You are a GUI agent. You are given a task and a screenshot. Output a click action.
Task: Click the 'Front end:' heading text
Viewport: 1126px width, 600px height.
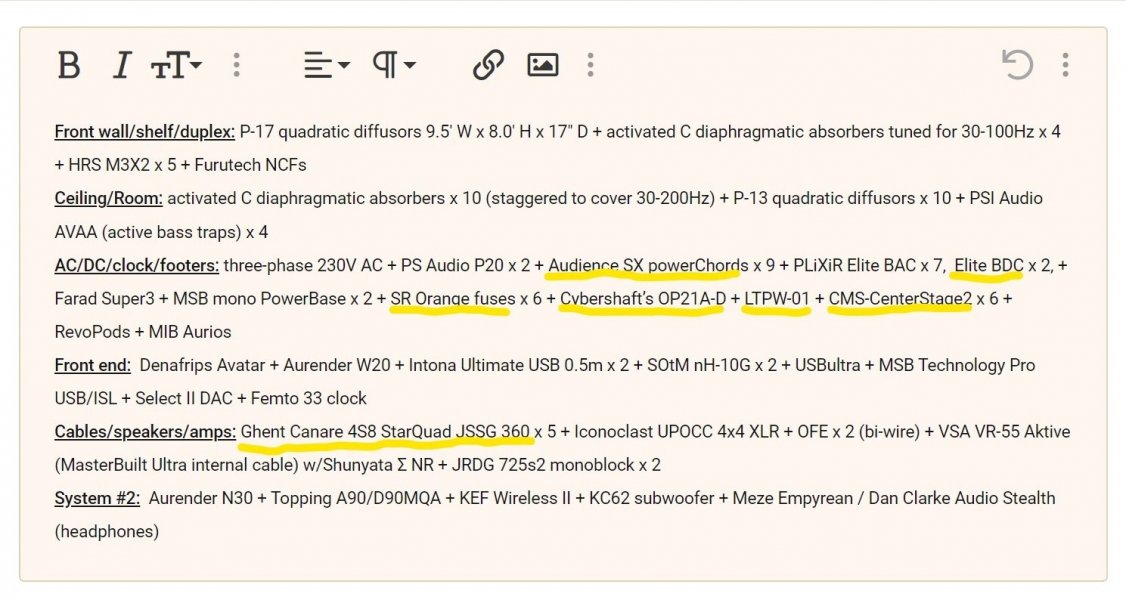(x=92, y=365)
